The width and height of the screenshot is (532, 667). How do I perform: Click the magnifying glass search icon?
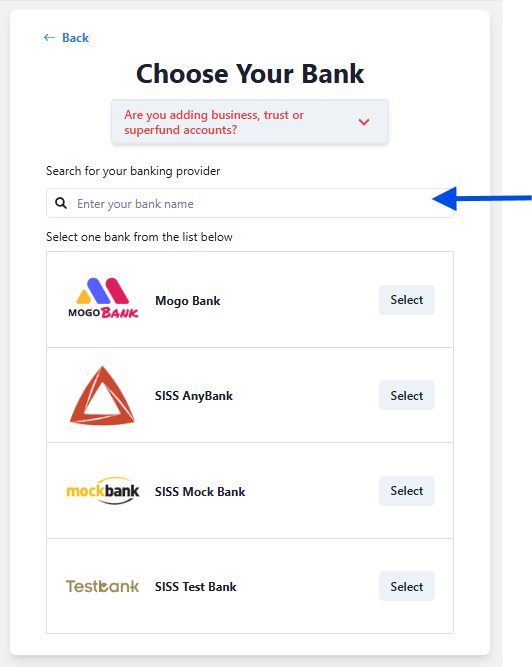click(x=61, y=203)
